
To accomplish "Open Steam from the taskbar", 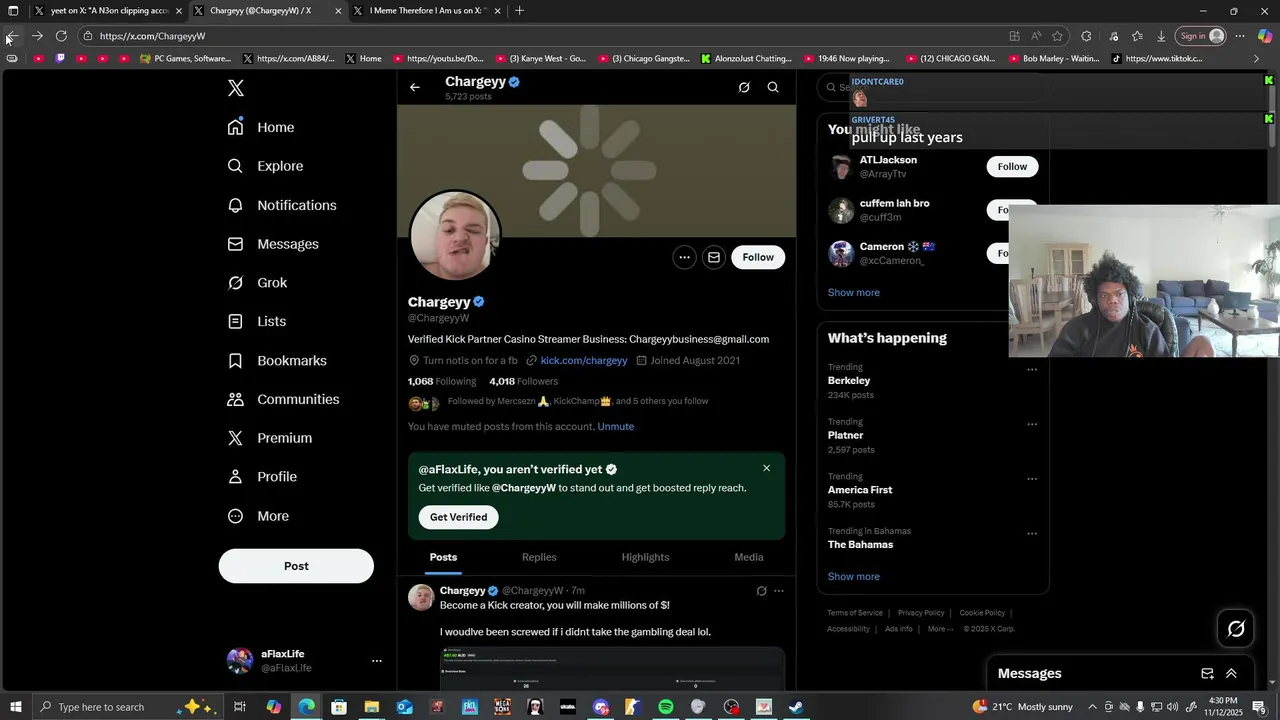I will (x=796, y=707).
